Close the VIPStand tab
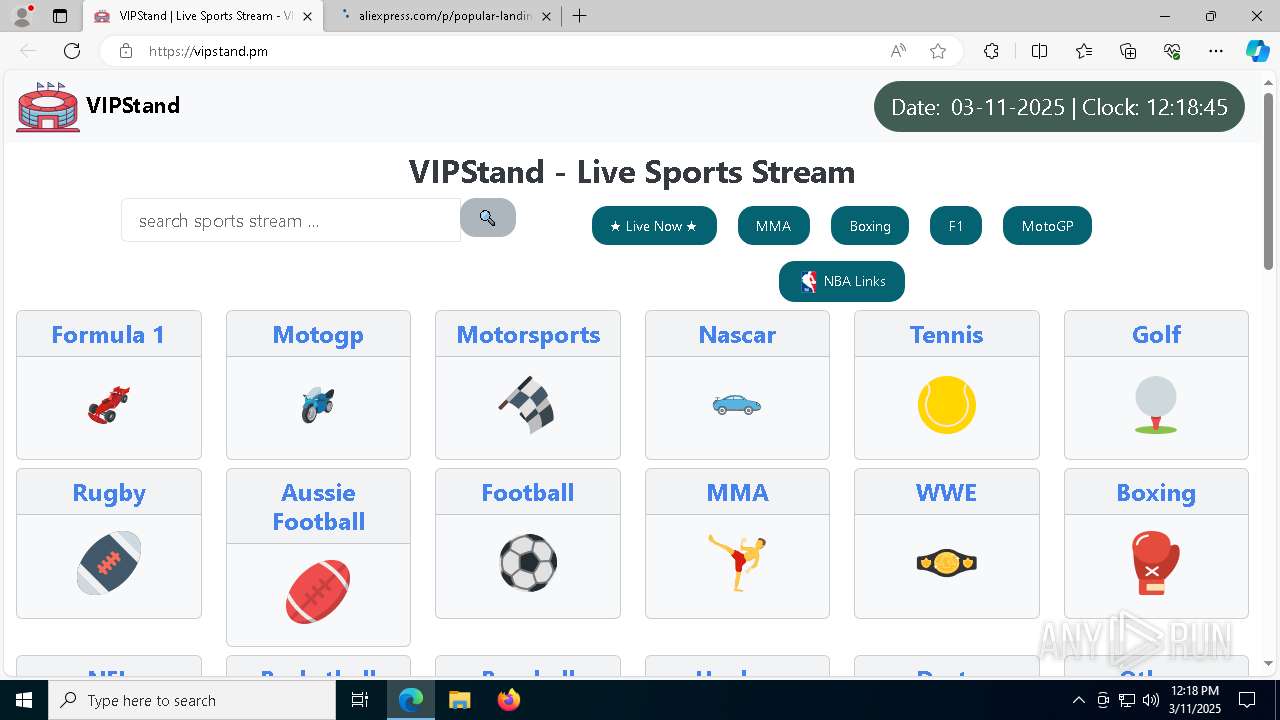 307,16
